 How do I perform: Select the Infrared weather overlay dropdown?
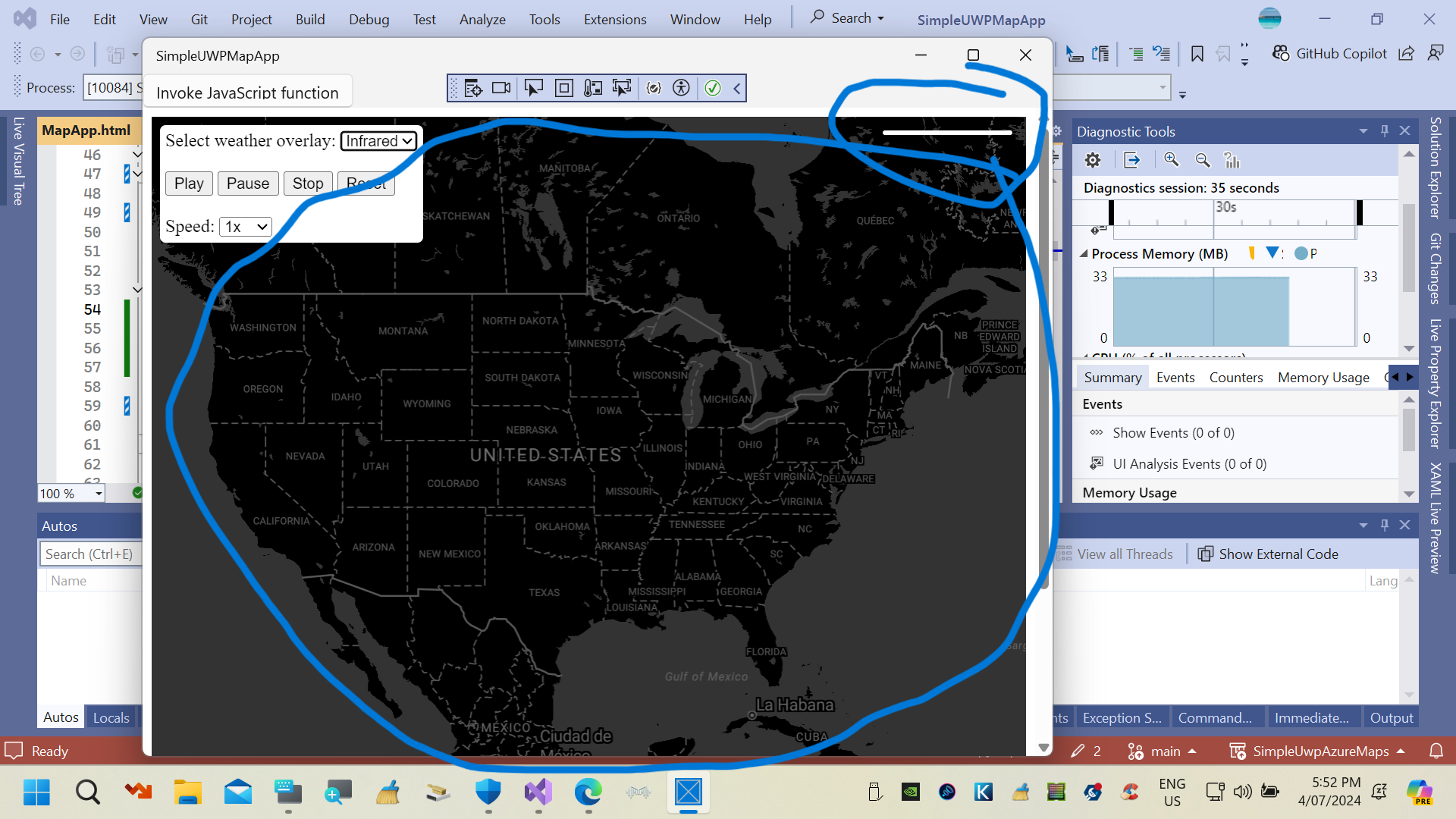tap(378, 140)
